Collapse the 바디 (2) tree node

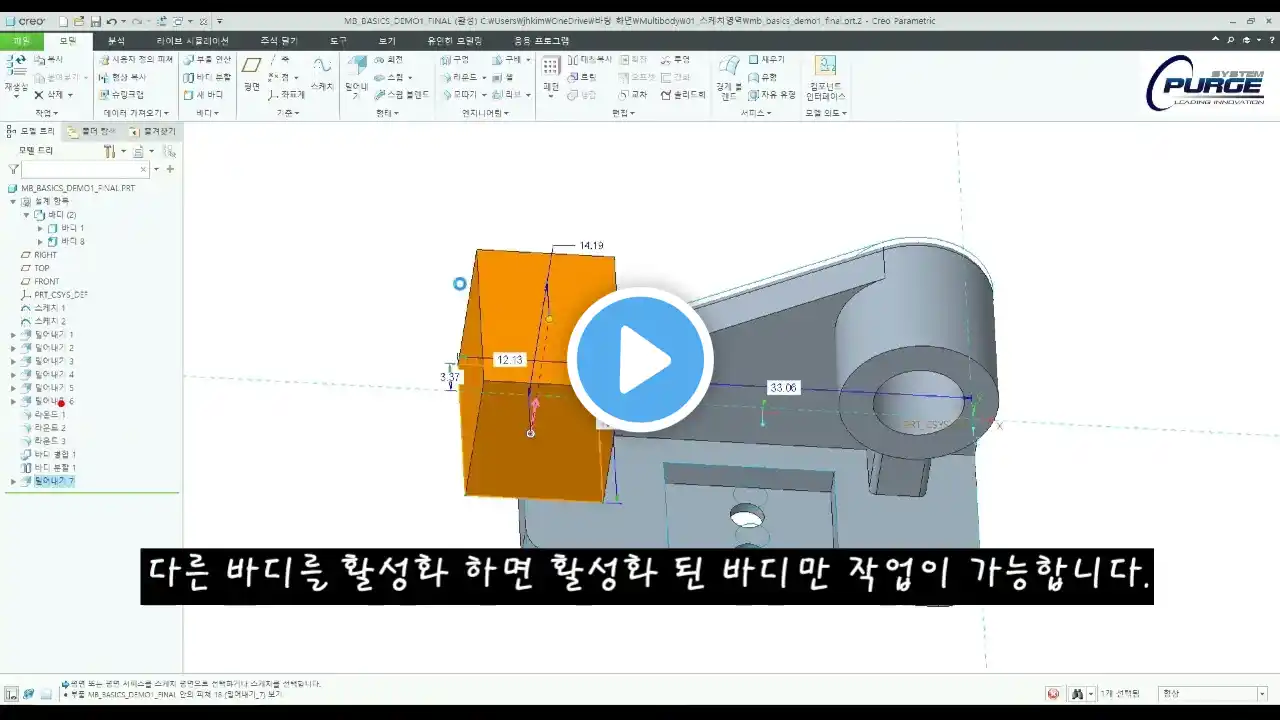[27, 215]
